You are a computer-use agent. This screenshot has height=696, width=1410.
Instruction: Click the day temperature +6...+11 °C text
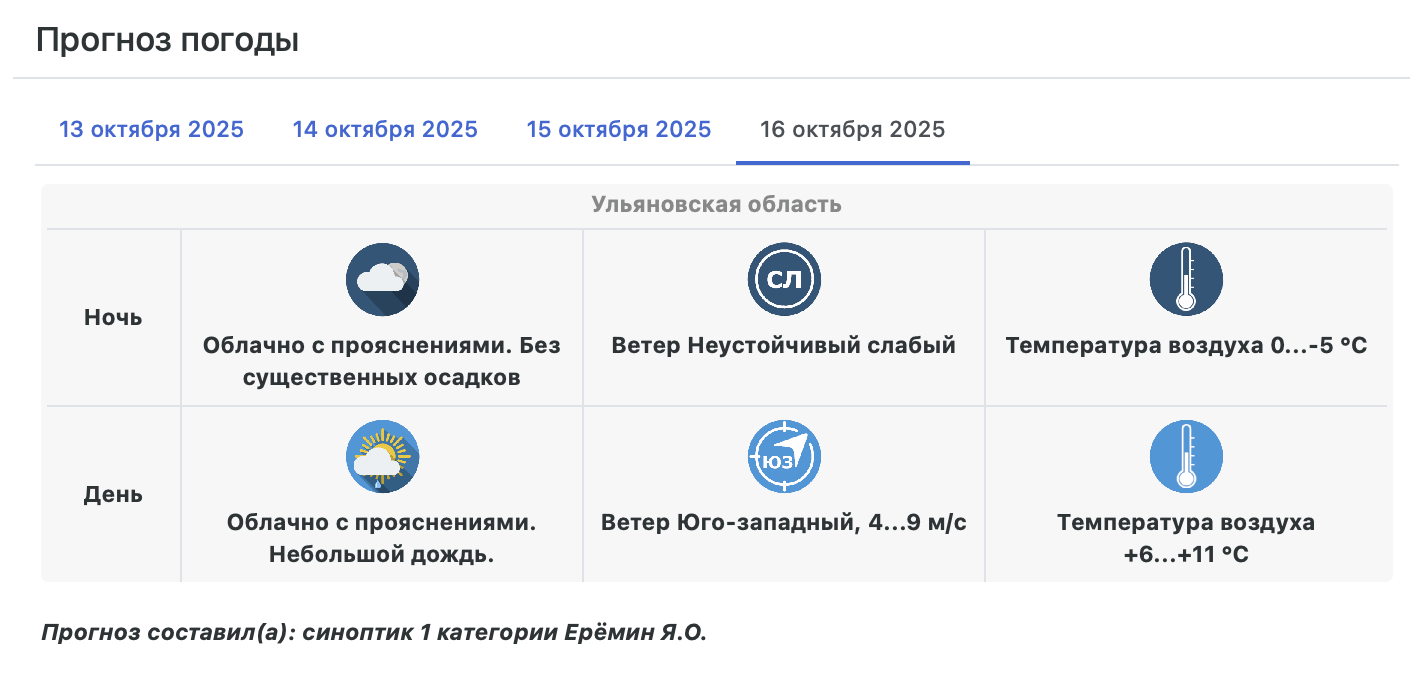click(1186, 538)
